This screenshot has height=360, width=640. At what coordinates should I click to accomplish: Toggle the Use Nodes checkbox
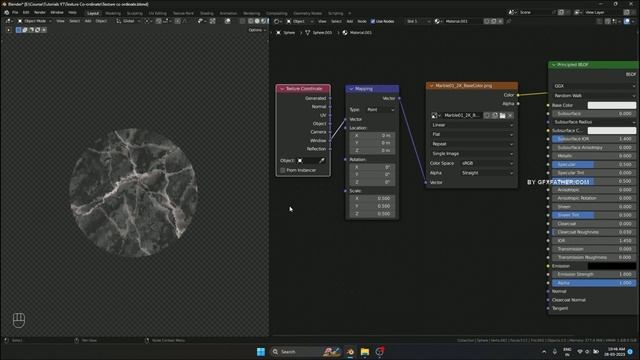click(373, 21)
